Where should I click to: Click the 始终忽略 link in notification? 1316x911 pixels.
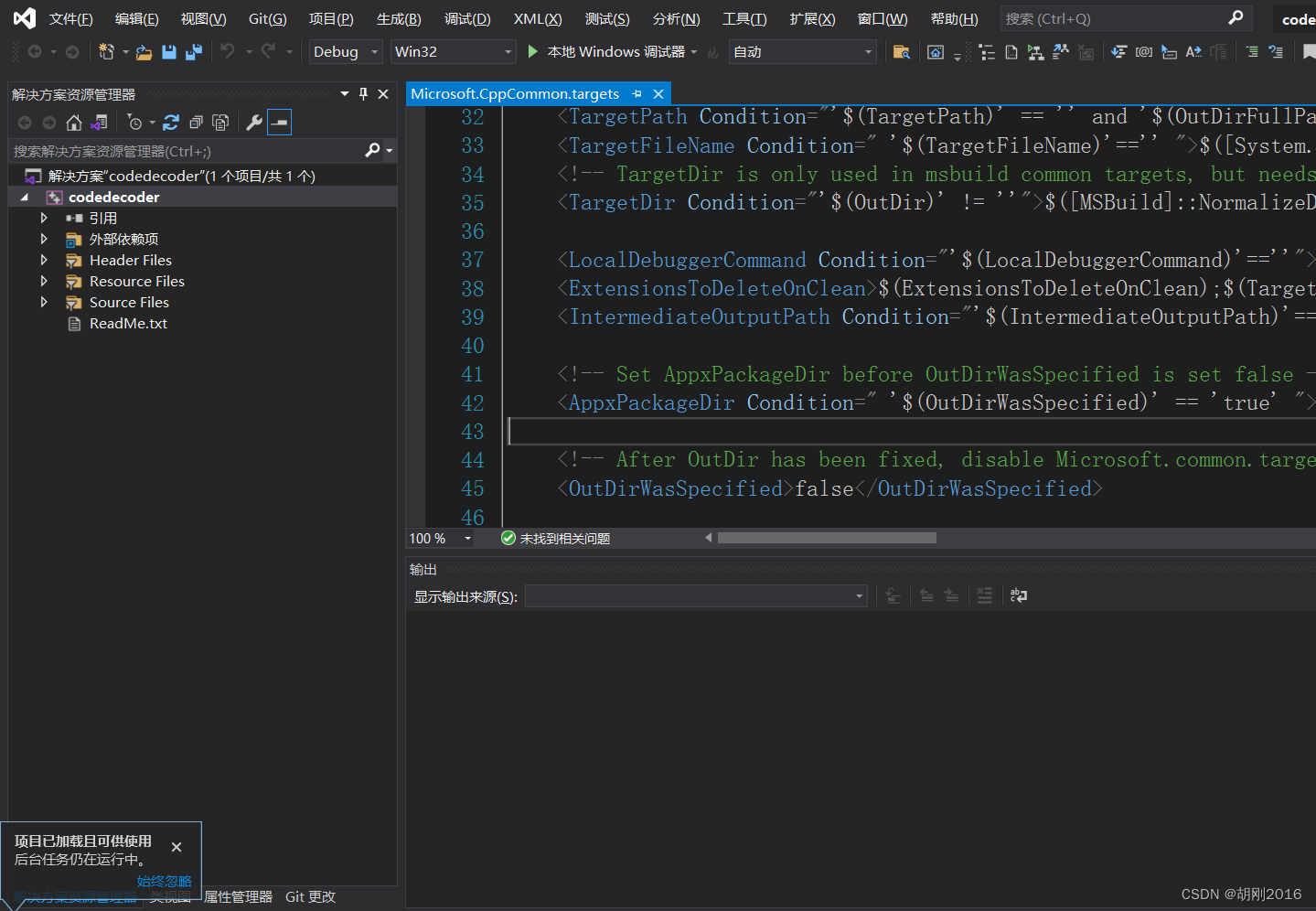164,881
